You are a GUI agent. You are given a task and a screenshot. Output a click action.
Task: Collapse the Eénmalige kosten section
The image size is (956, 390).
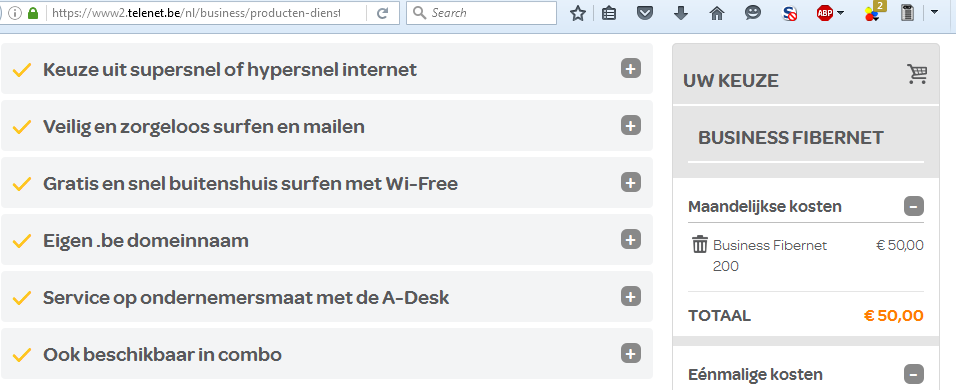point(914,374)
